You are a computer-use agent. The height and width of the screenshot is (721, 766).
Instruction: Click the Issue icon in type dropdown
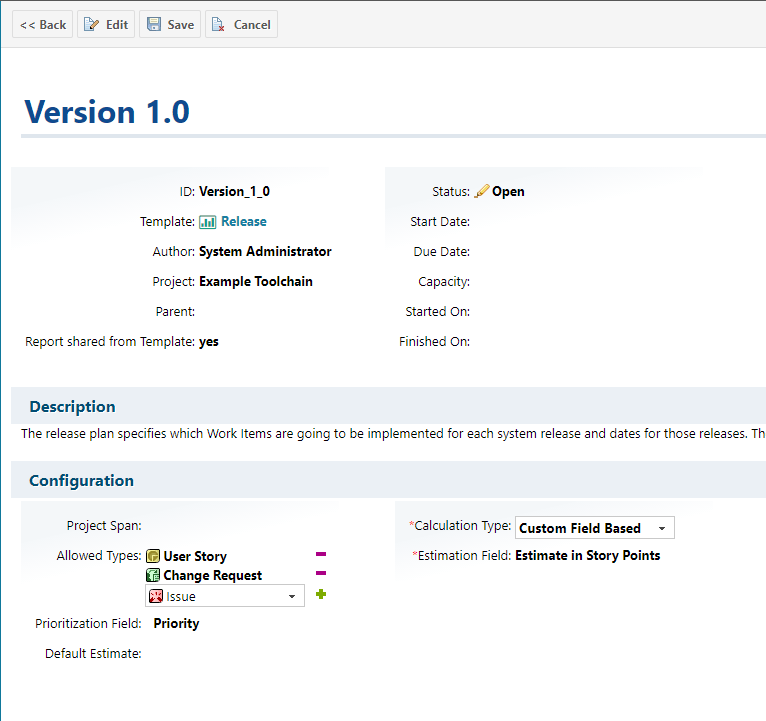[156, 597]
